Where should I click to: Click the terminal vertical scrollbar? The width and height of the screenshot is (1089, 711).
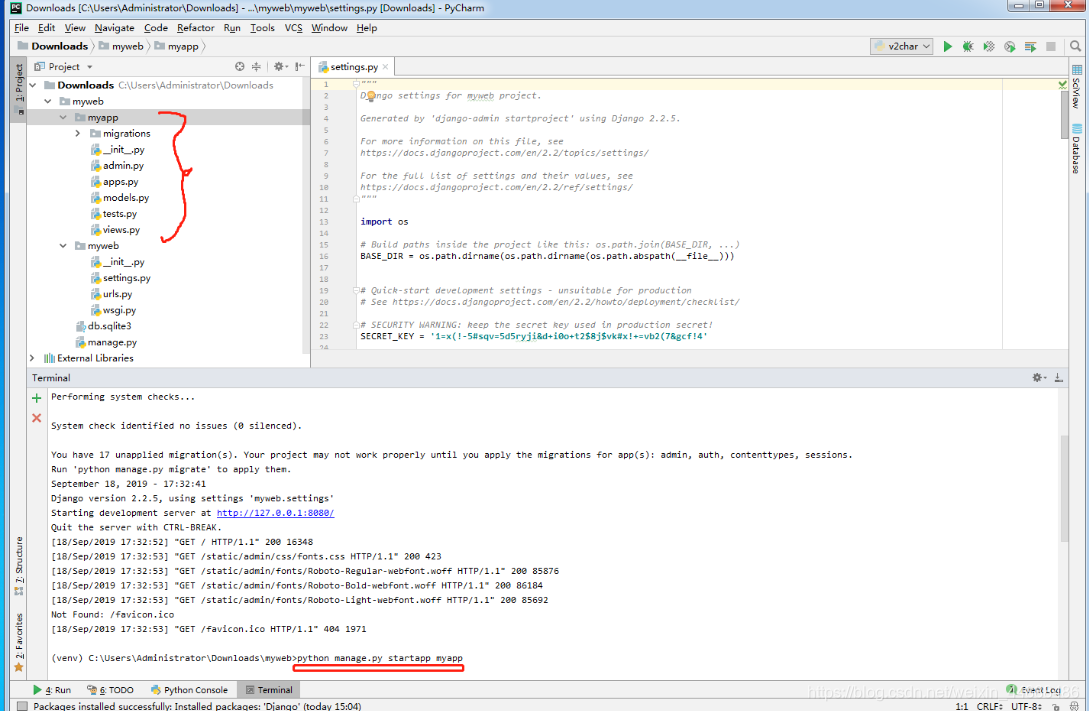(x=1064, y=487)
